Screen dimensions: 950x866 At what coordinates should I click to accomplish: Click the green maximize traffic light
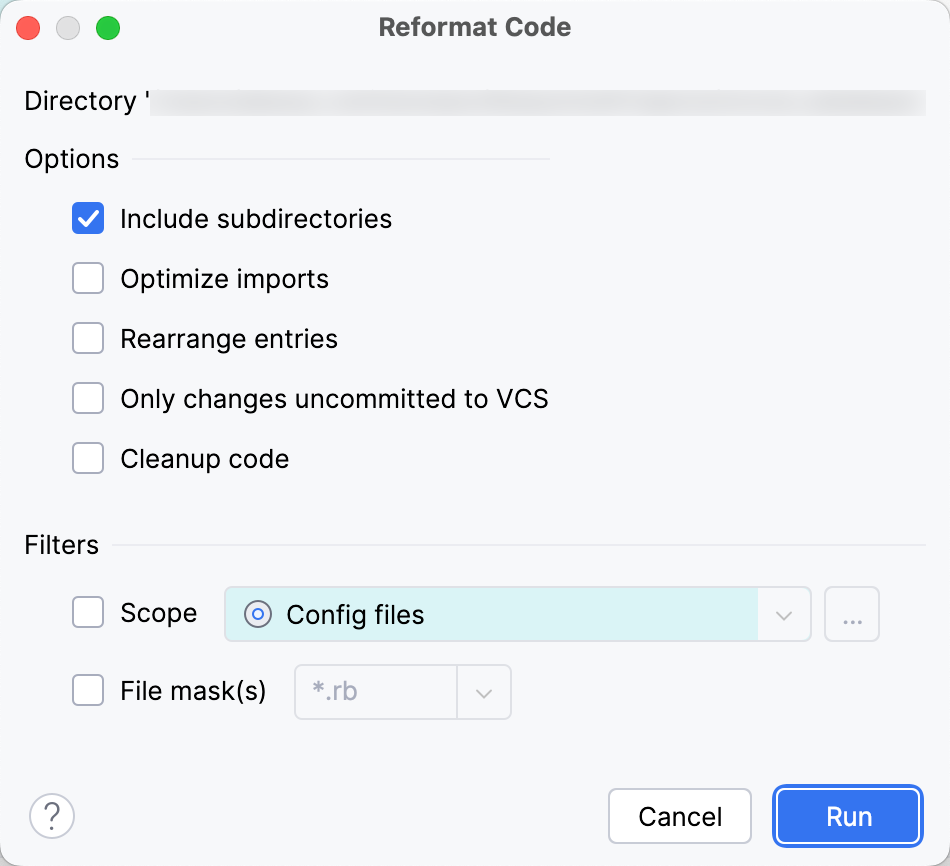[108, 28]
